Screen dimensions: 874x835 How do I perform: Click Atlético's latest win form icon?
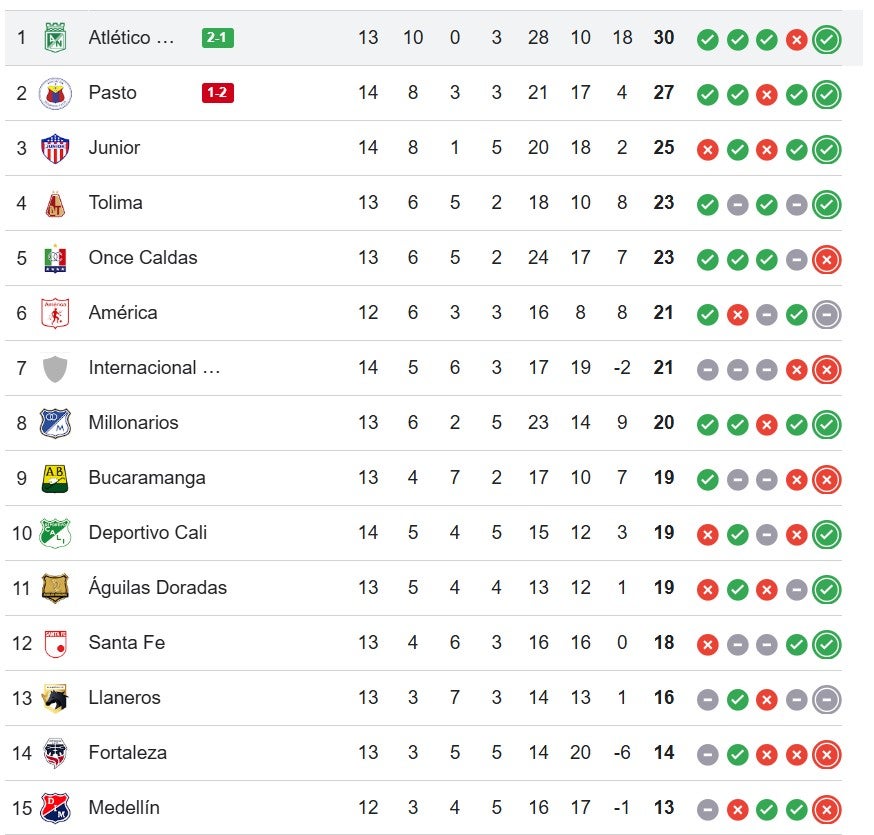827,40
